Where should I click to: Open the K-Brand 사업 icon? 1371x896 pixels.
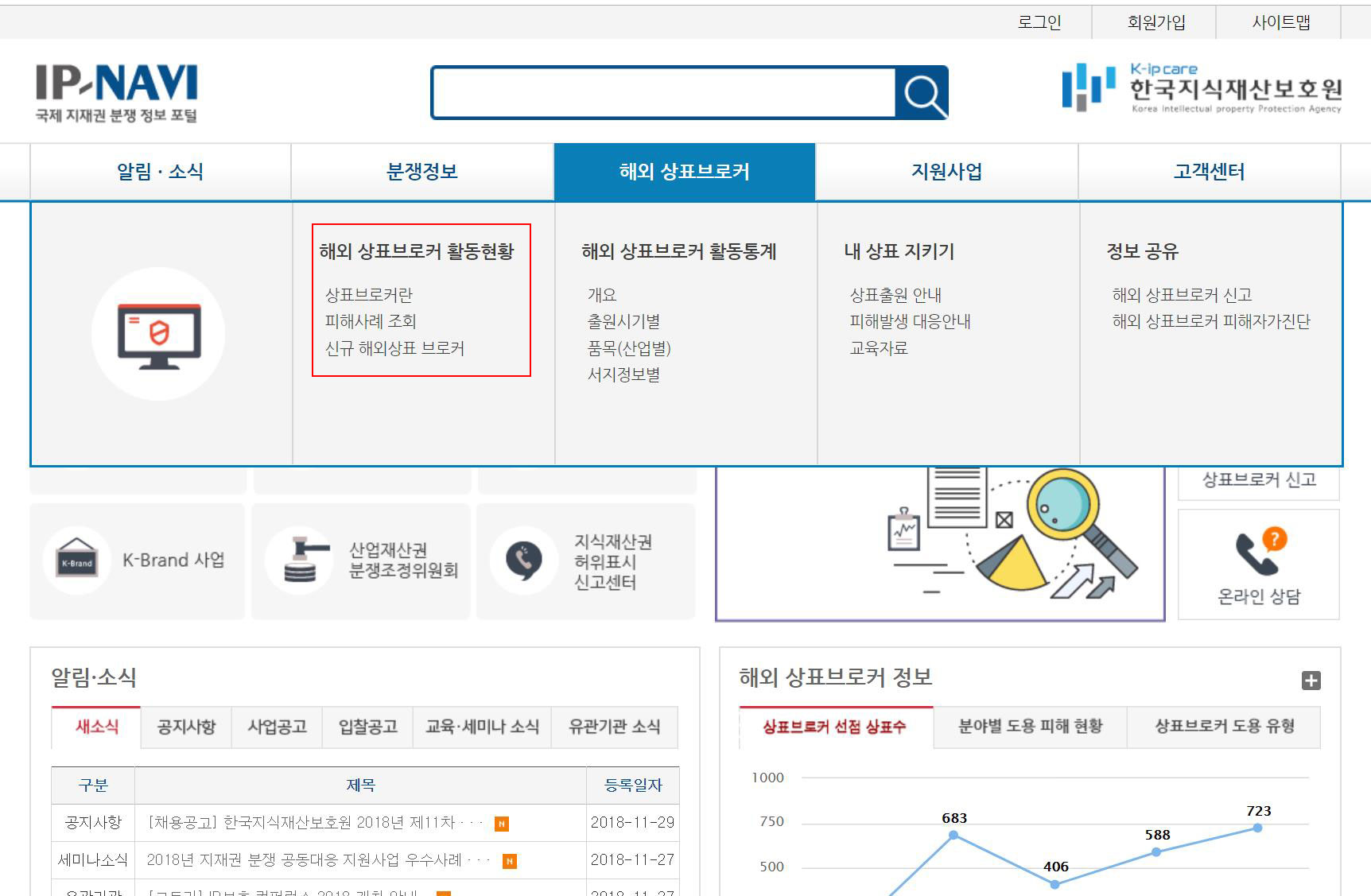(77, 560)
